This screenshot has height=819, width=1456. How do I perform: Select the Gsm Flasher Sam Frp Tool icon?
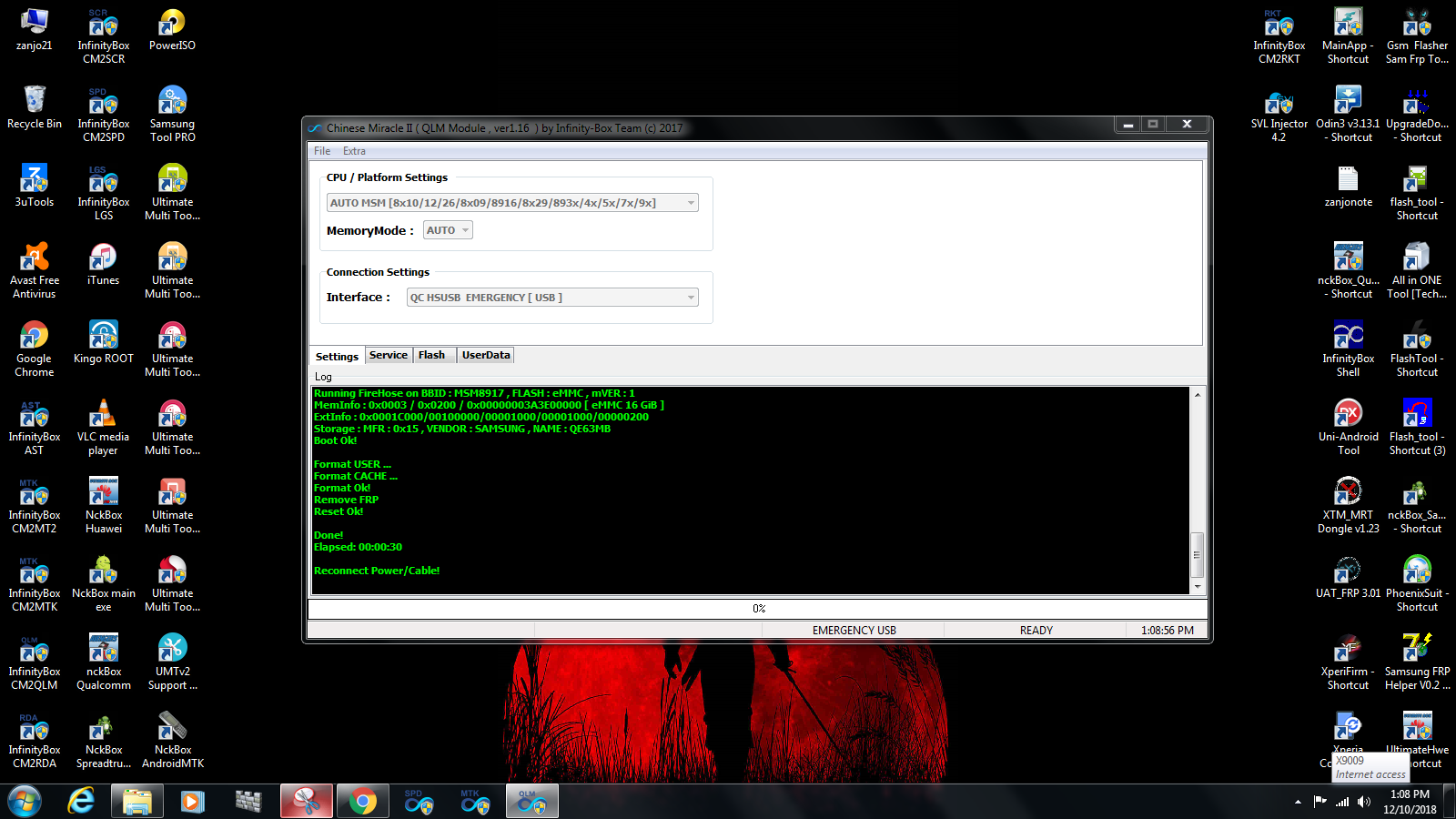click(x=1417, y=36)
